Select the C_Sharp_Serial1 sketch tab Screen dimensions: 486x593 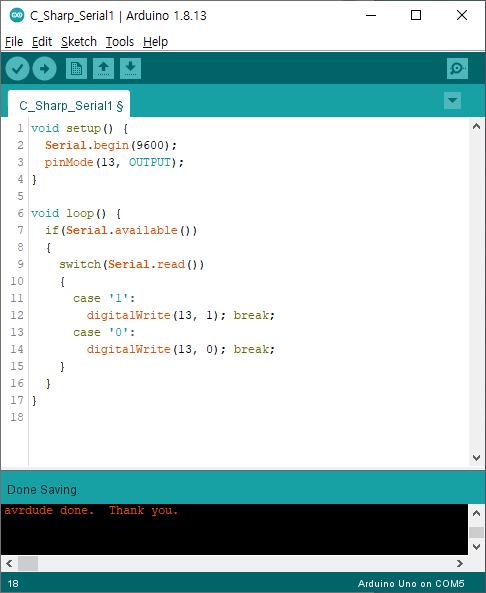(x=69, y=104)
